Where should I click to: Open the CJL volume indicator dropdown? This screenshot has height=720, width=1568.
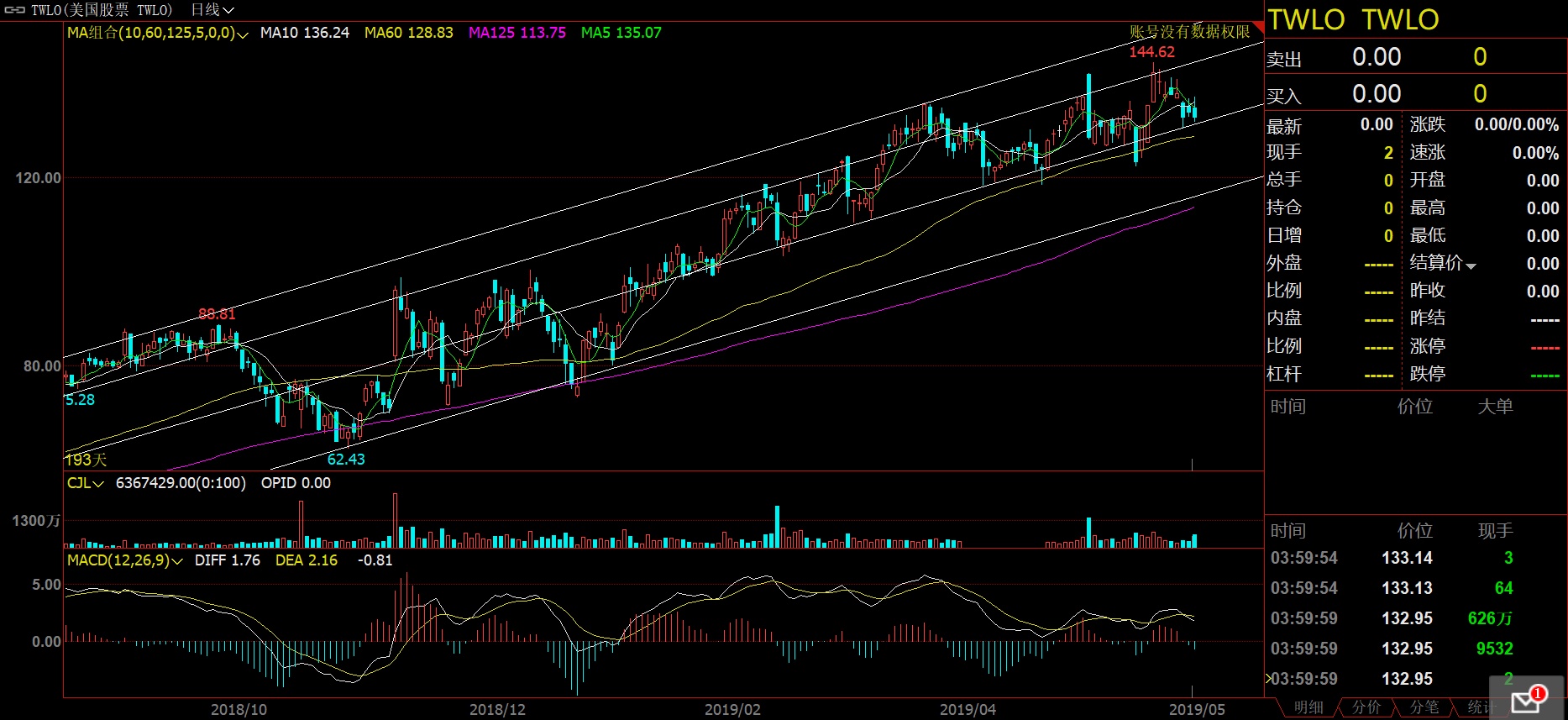[85, 483]
